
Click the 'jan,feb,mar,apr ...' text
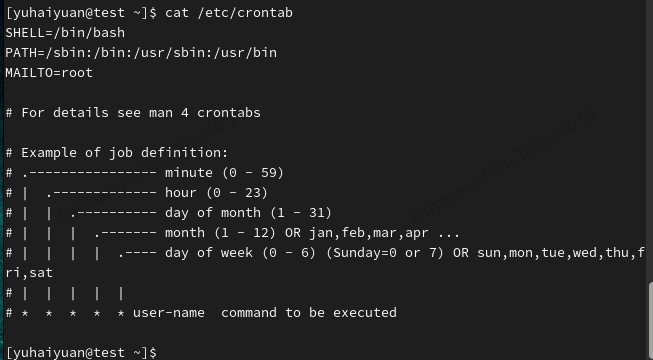(384, 233)
